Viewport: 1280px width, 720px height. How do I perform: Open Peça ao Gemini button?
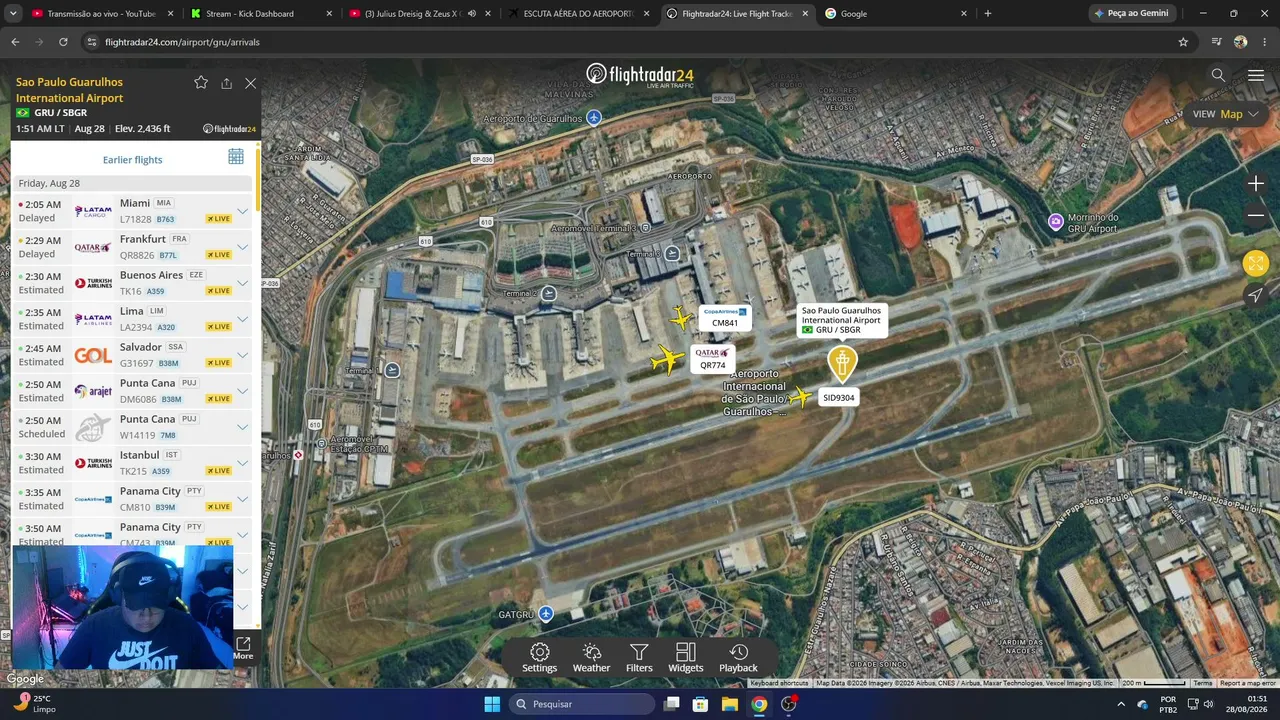click(x=1131, y=14)
